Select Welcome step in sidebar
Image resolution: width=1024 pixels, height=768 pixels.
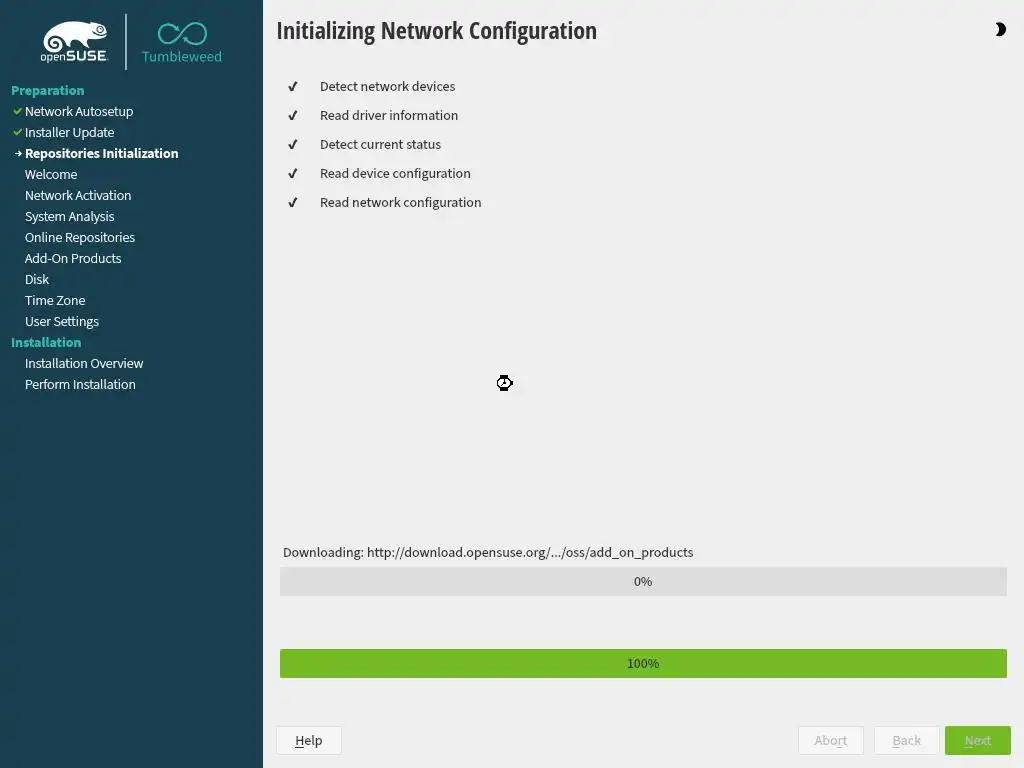click(x=51, y=174)
